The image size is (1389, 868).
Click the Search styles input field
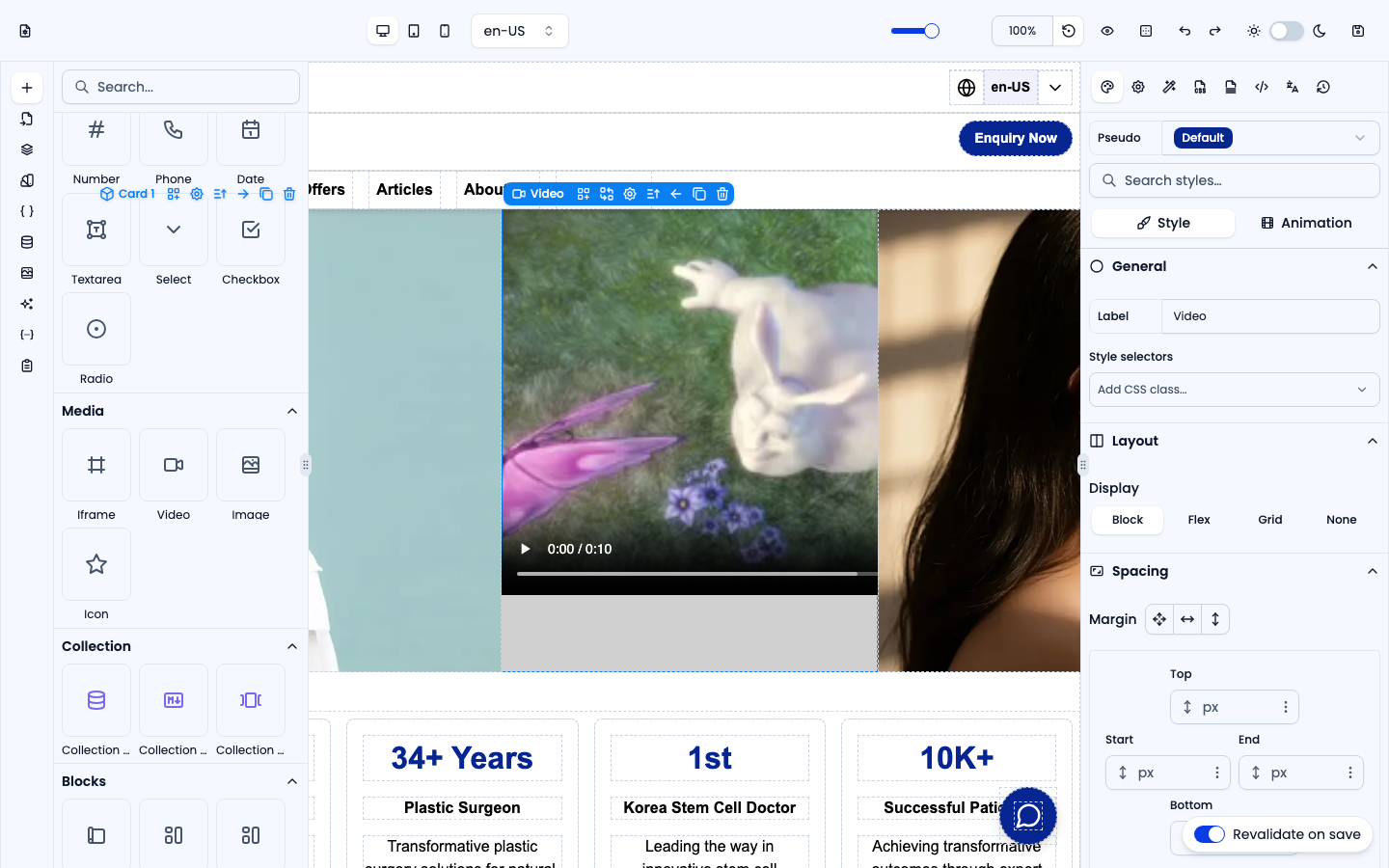click(x=1235, y=180)
